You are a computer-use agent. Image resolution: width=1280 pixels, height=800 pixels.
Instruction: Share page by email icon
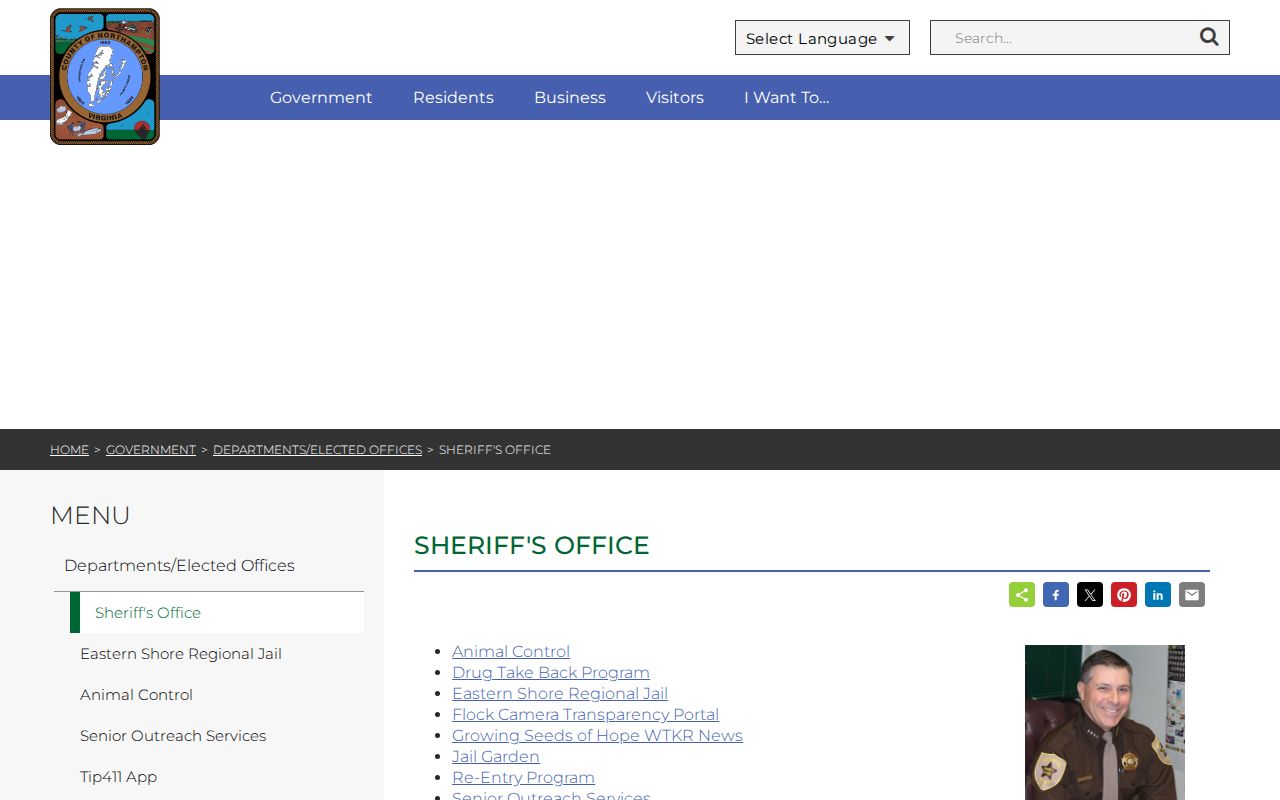tap(1192, 595)
